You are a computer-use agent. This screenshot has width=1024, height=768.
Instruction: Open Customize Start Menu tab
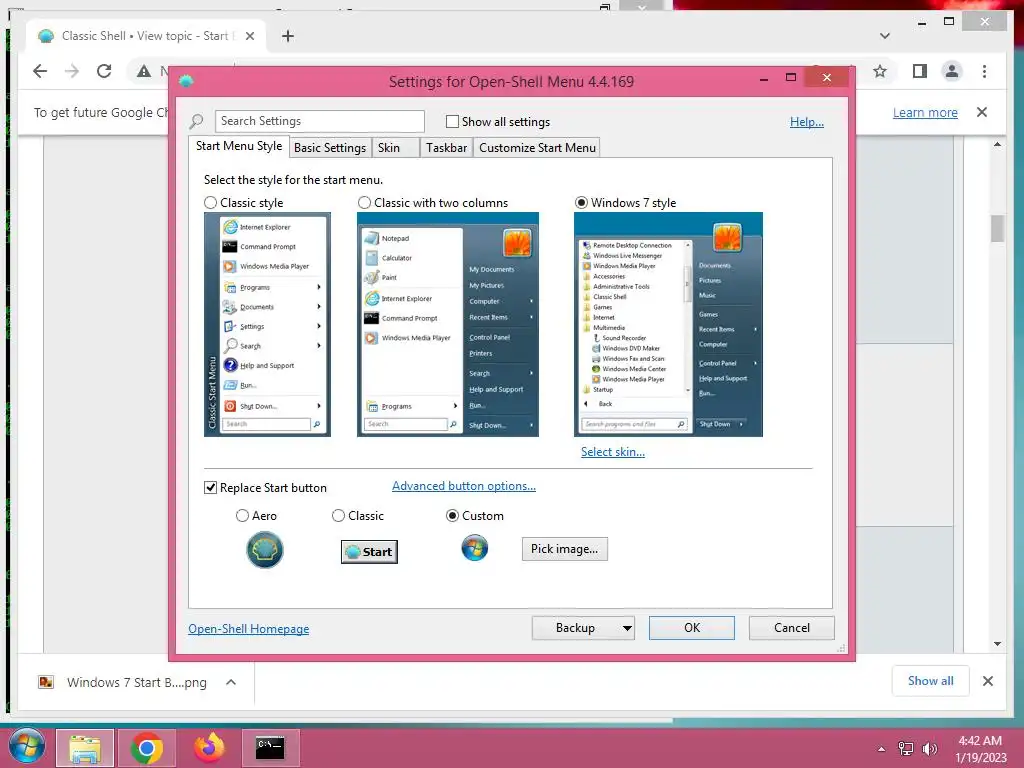tap(537, 148)
